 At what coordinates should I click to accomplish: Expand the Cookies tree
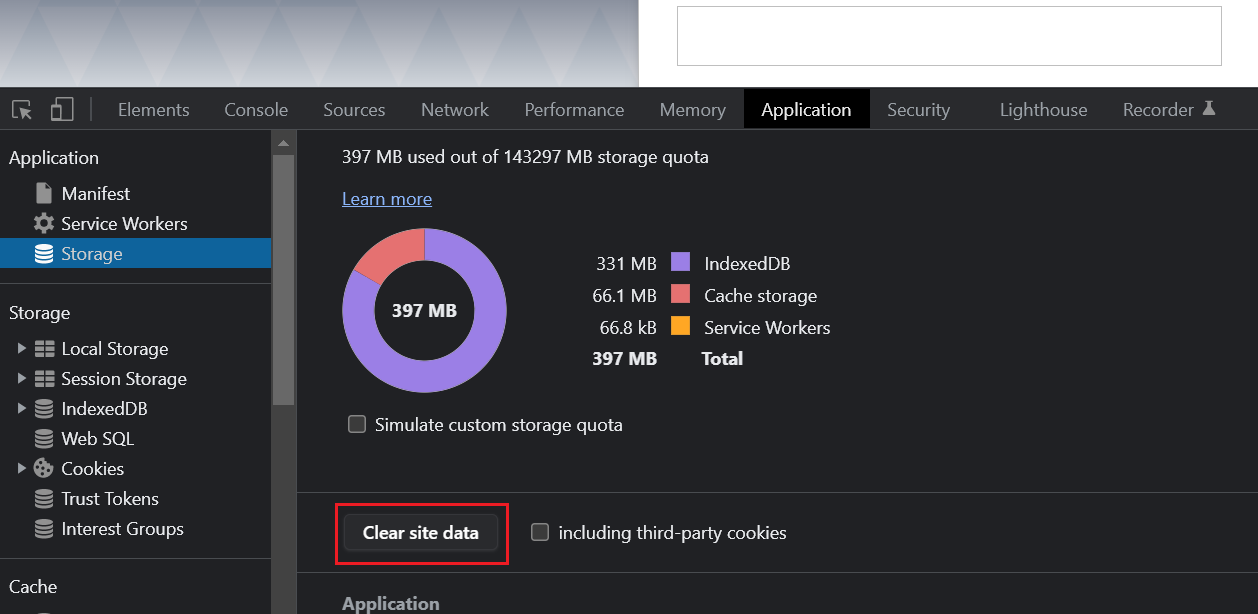click(20, 468)
